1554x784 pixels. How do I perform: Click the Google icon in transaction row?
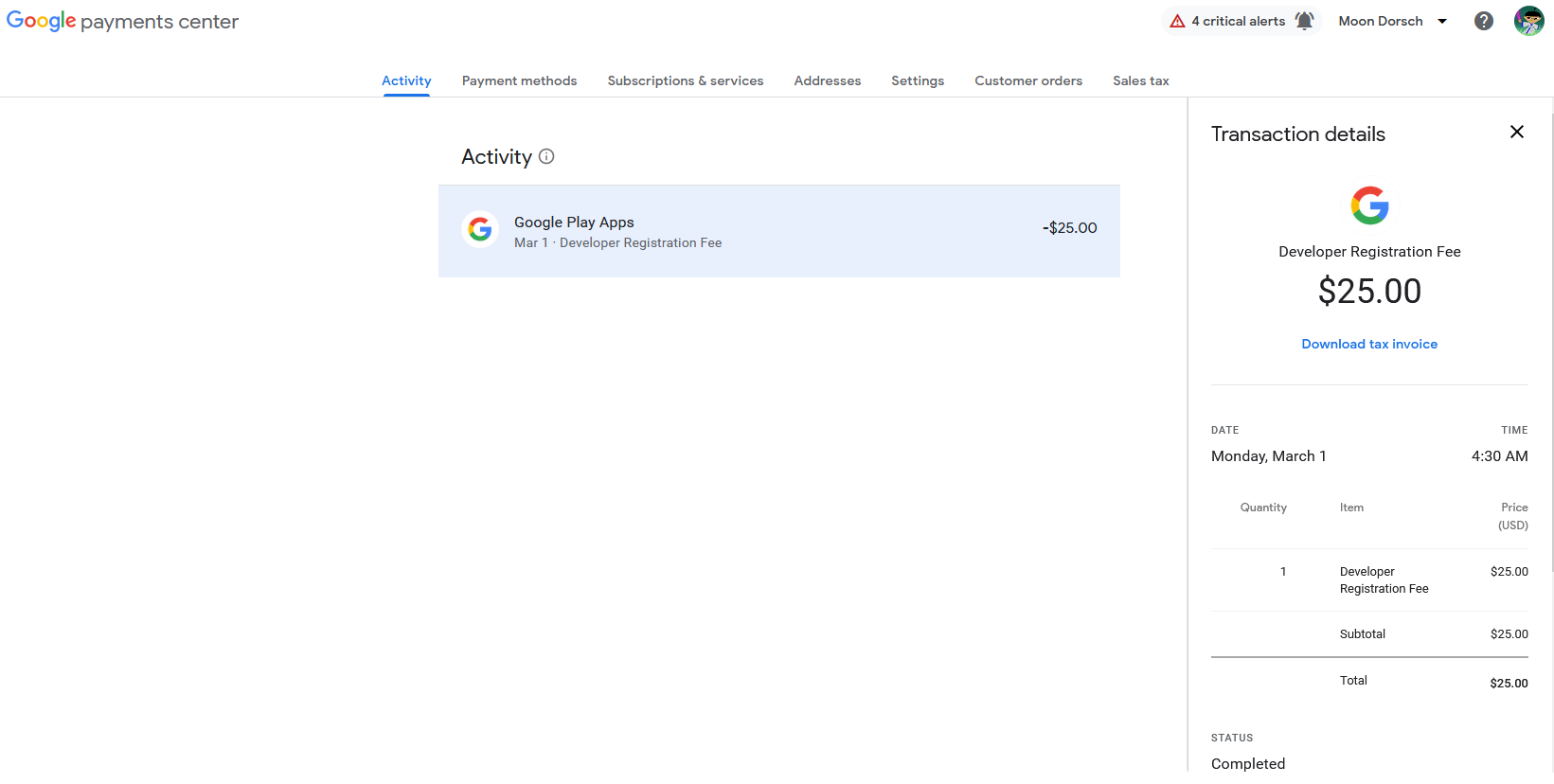pos(480,229)
